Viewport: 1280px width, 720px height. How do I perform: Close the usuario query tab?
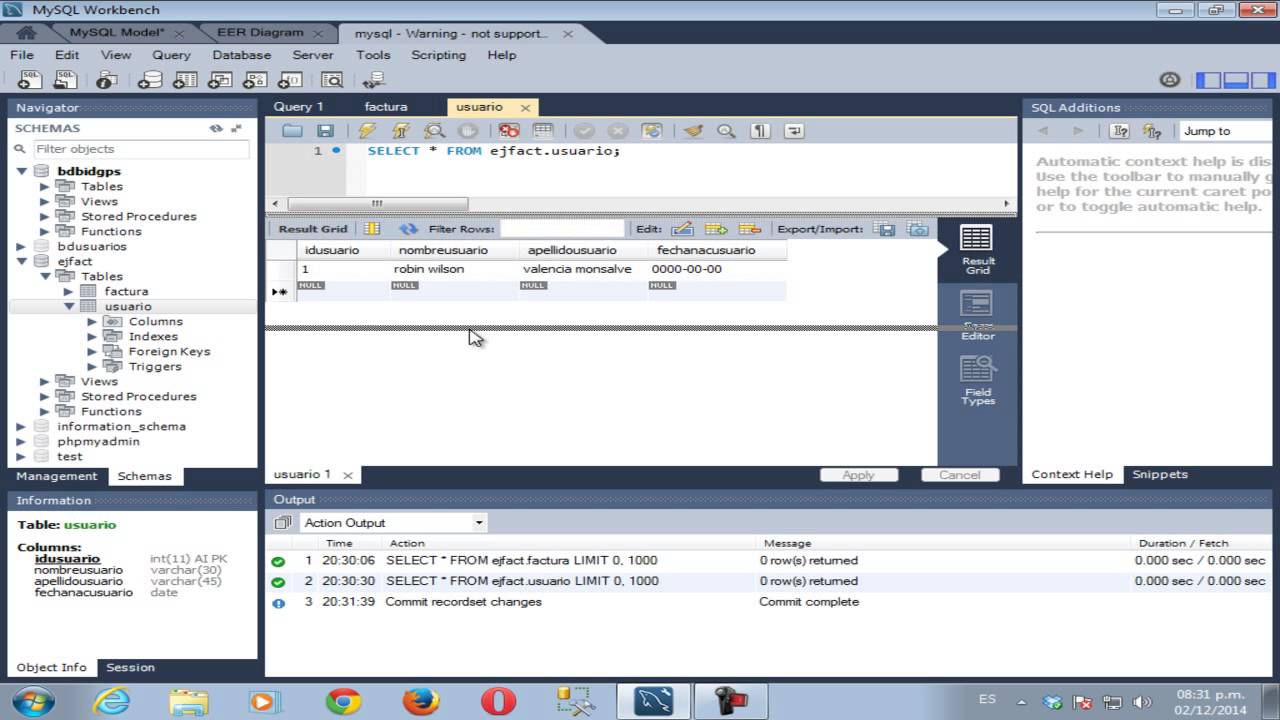(x=525, y=107)
